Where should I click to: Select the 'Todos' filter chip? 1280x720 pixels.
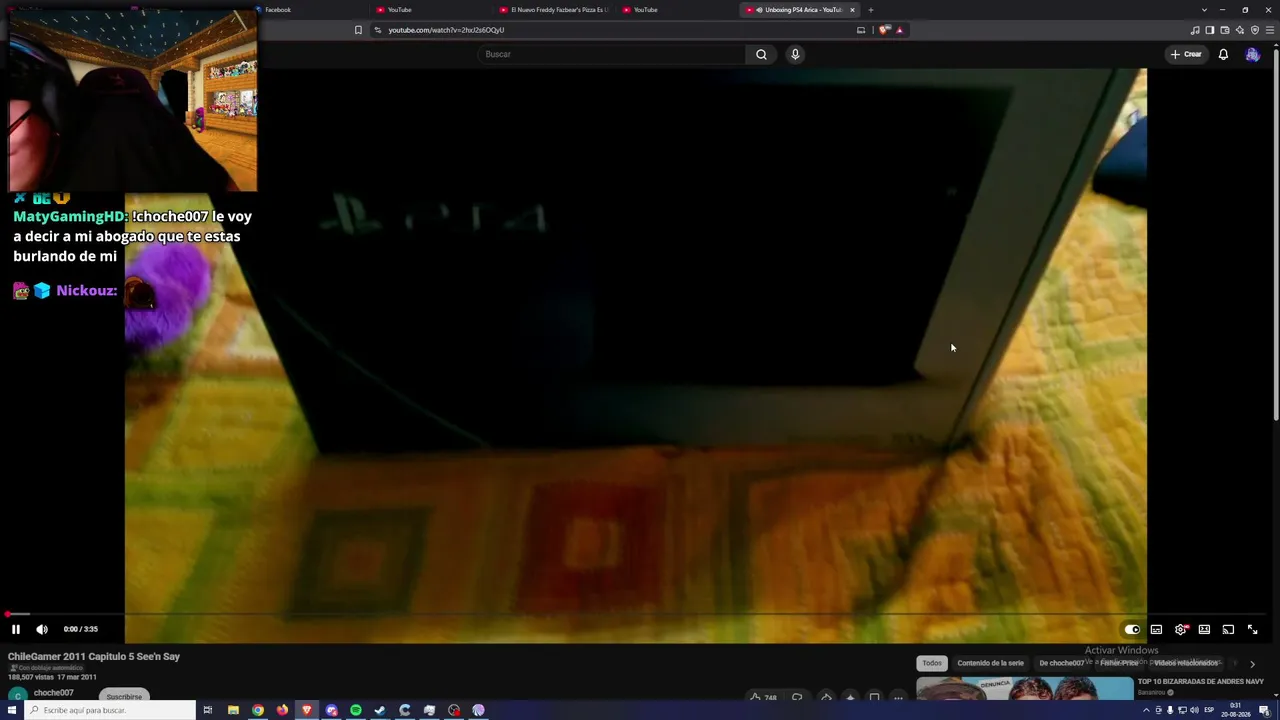click(x=932, y=663)
